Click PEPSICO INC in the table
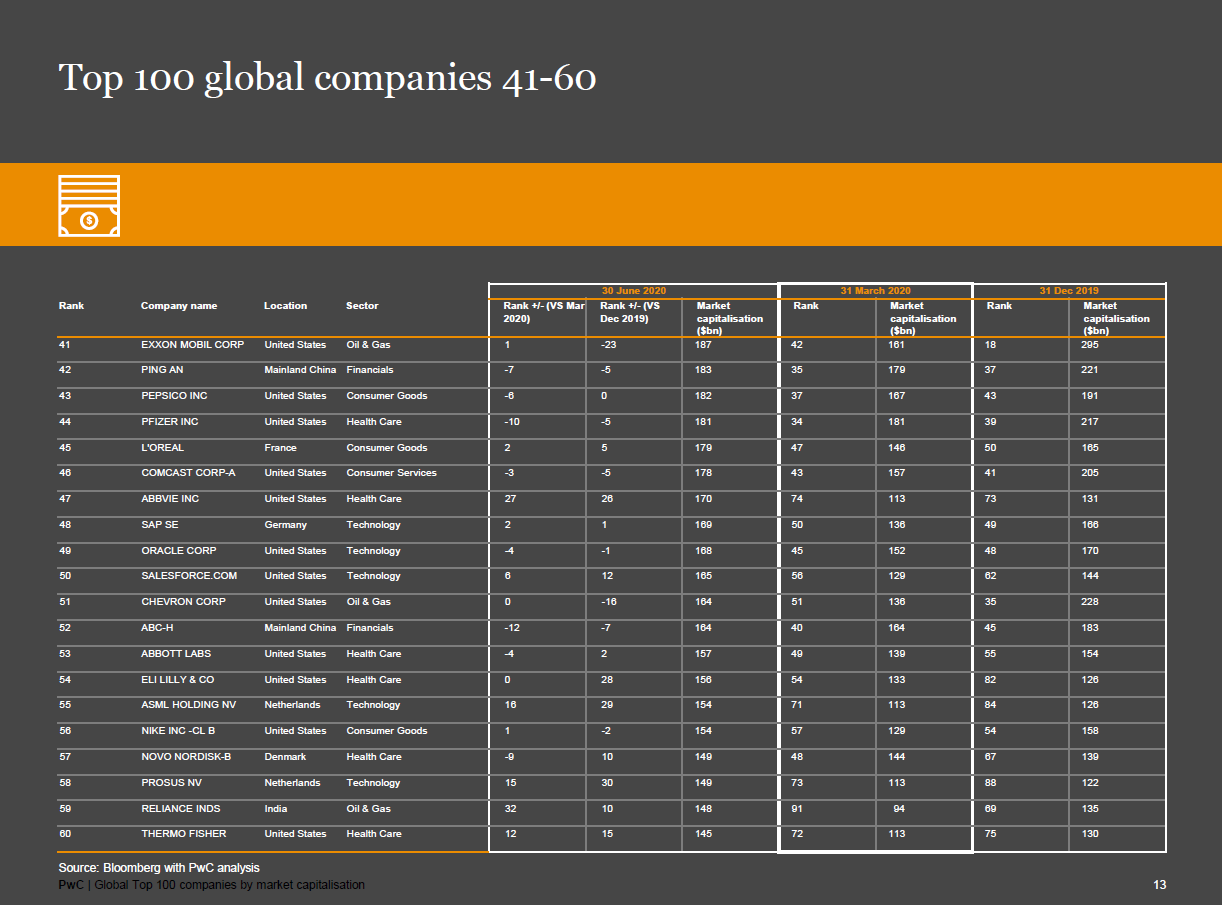The width and height of the screenshot is (1222, 905). tap(174, 396)
